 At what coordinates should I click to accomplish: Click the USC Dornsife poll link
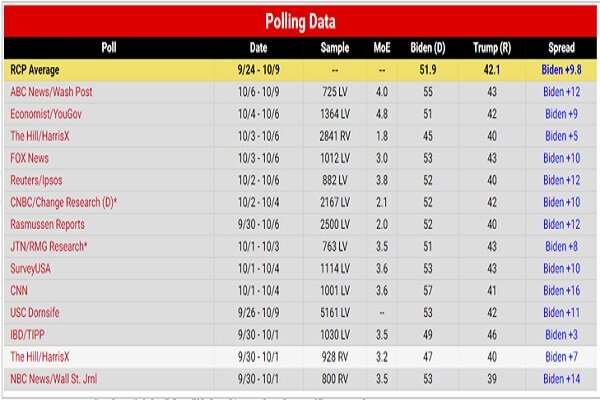click(x=35, y=313)
